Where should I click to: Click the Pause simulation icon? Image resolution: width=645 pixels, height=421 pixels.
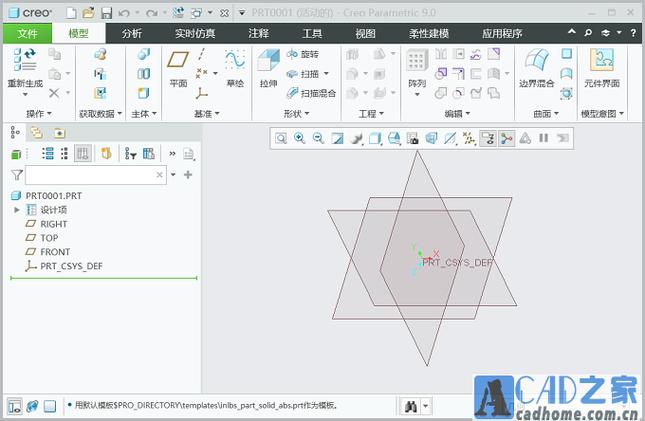[544, 138]
